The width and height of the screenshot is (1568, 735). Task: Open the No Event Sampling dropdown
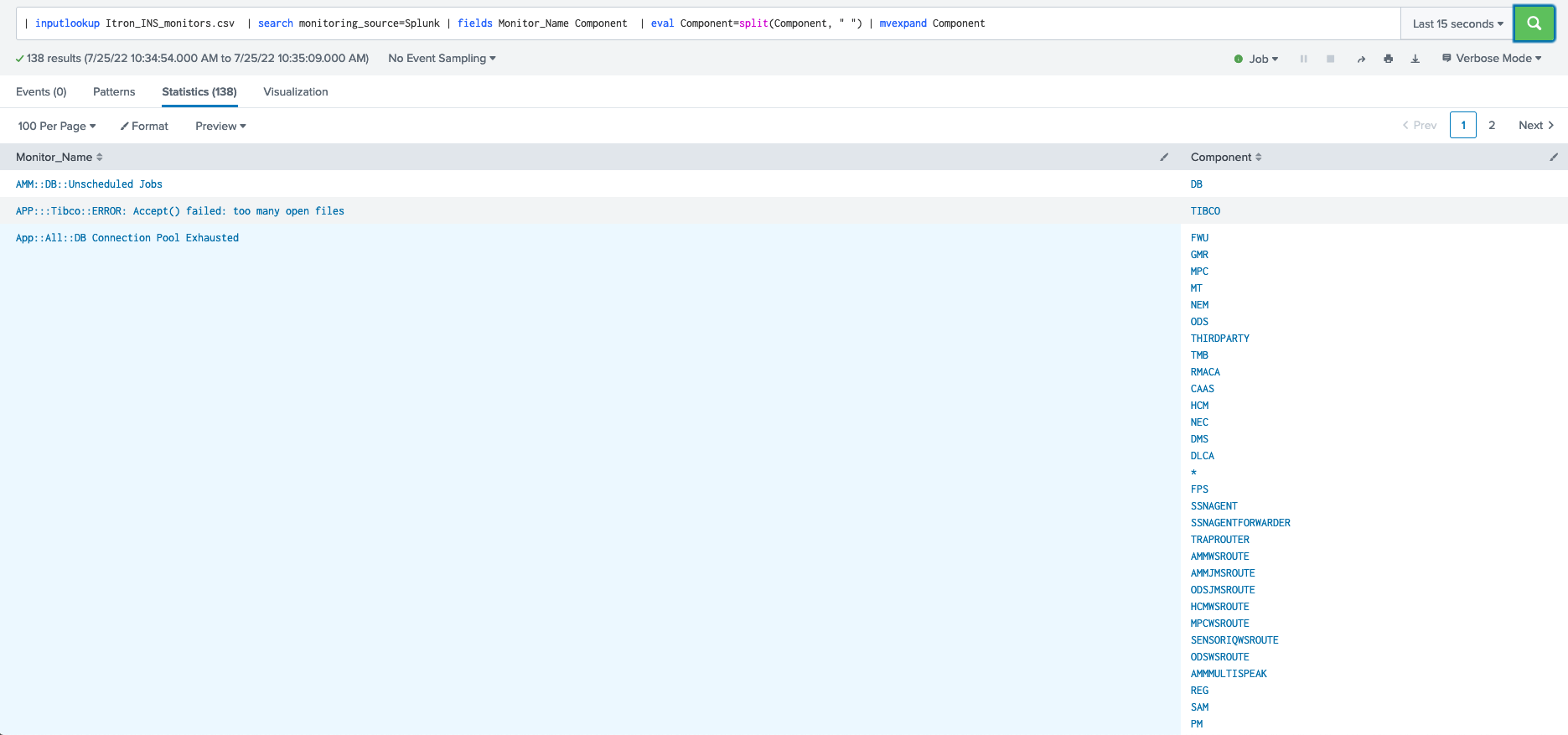tap(442, 58)
